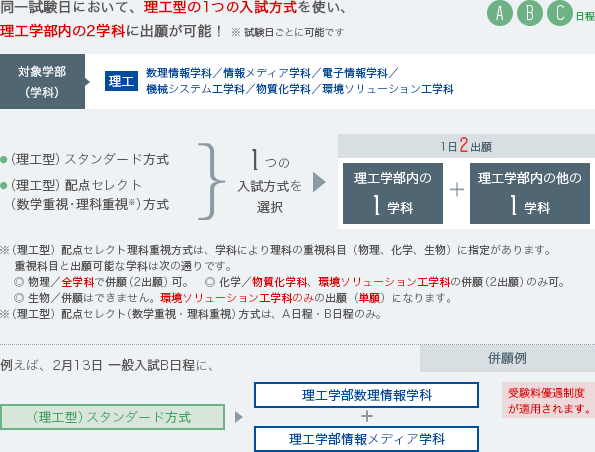The width and height of the screenshot is (595, 452).
Task: Click the plus sign between the two dark 学科 boxes
Action: tap(456, 189)
